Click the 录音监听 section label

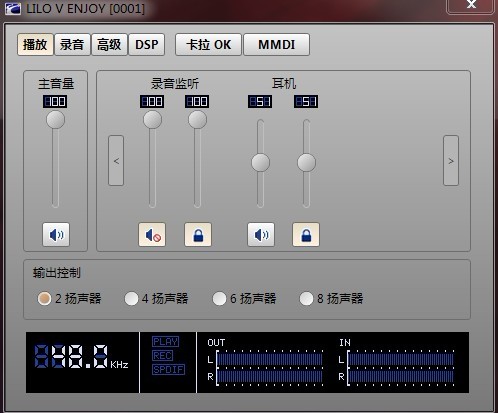point(175,83)
